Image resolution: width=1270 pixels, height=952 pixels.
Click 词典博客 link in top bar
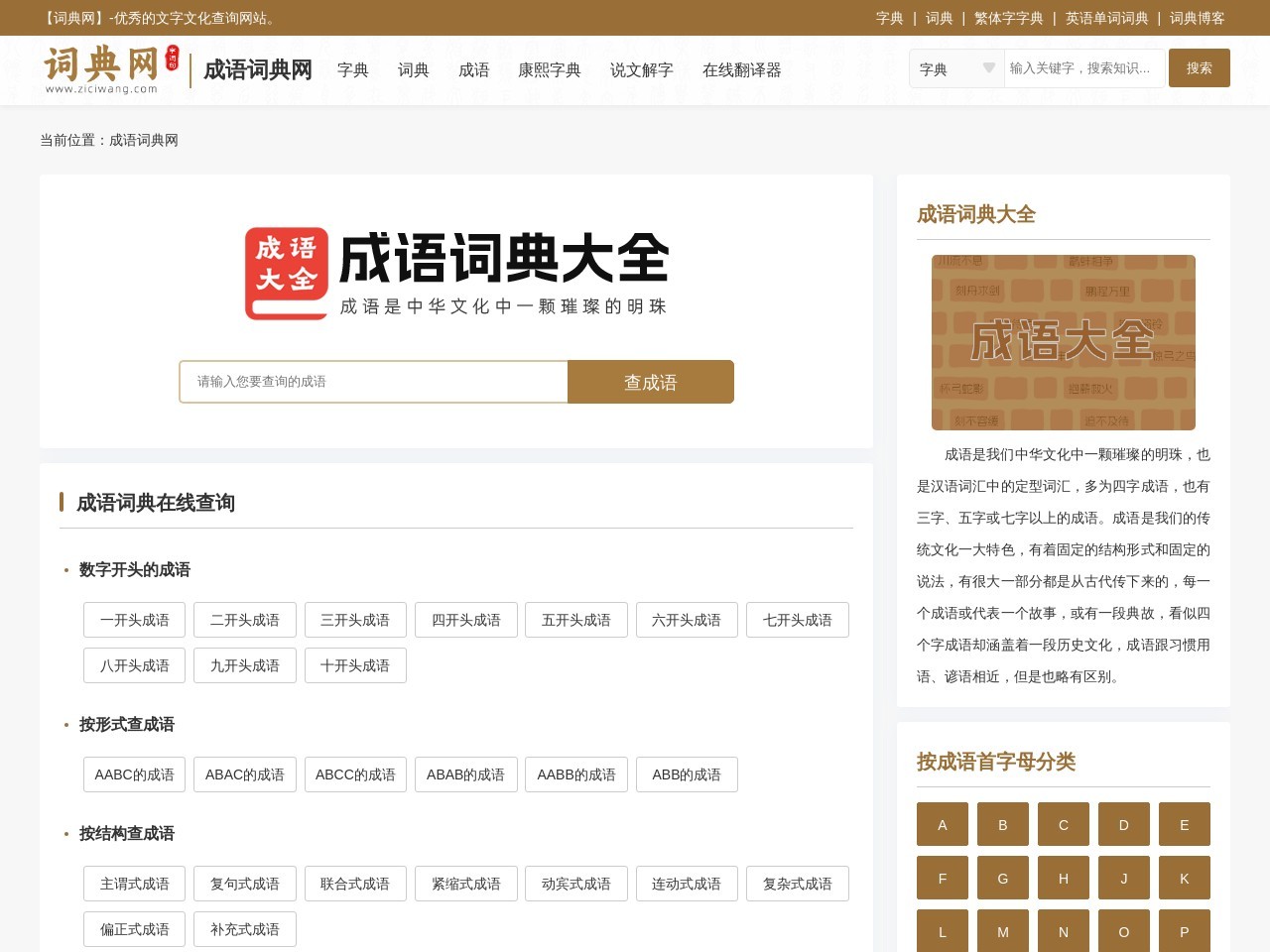pos(1198,18)
